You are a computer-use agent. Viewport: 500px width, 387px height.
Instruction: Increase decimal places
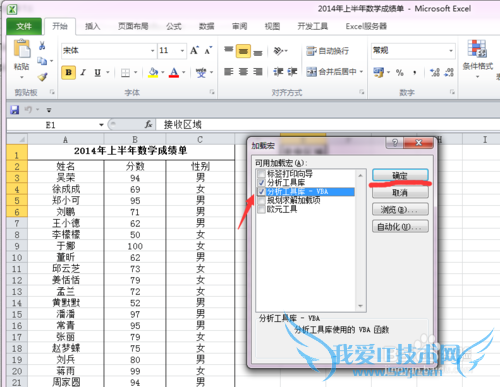point(435,72)
